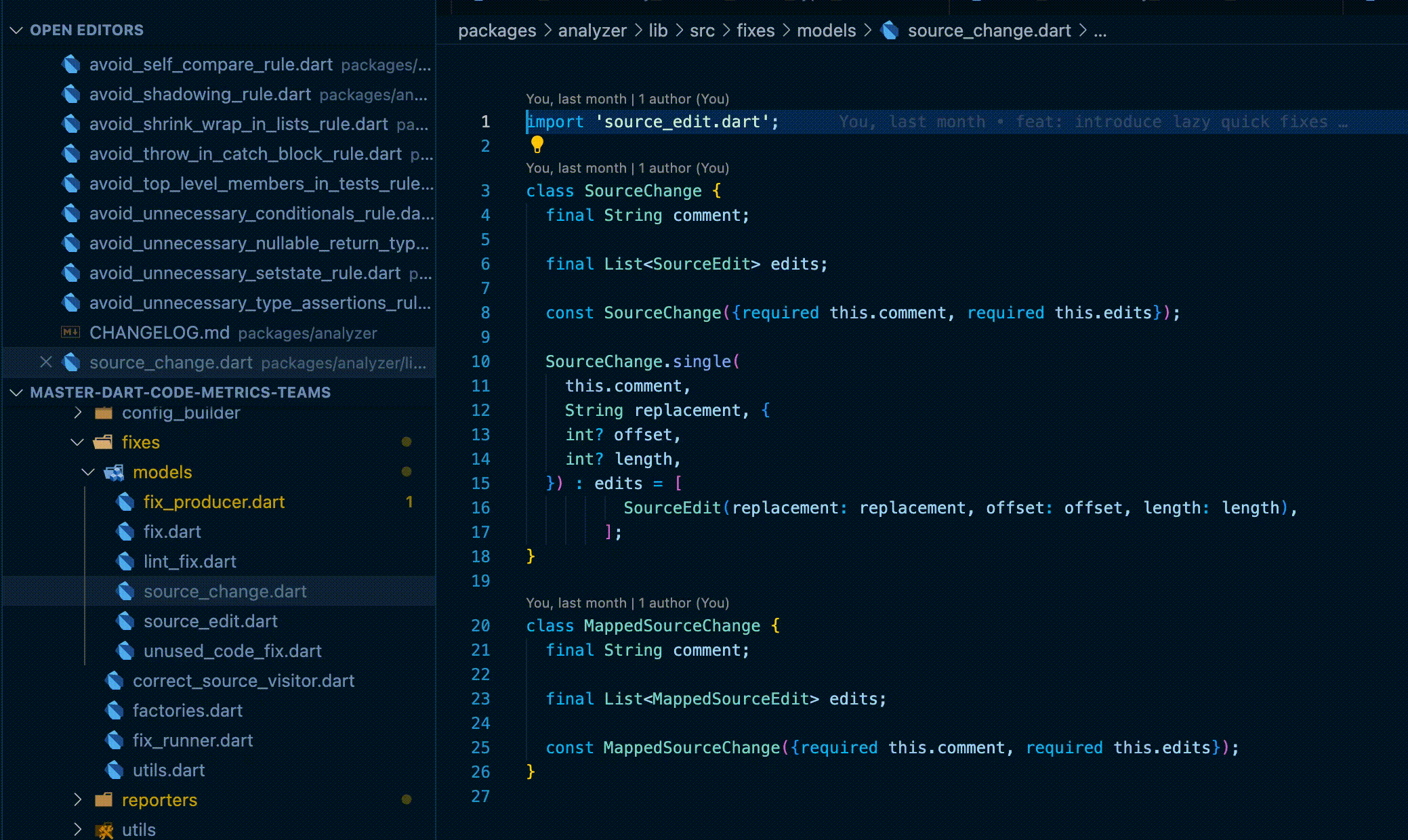Select src in the breadcrumb path

pos(702,30)
